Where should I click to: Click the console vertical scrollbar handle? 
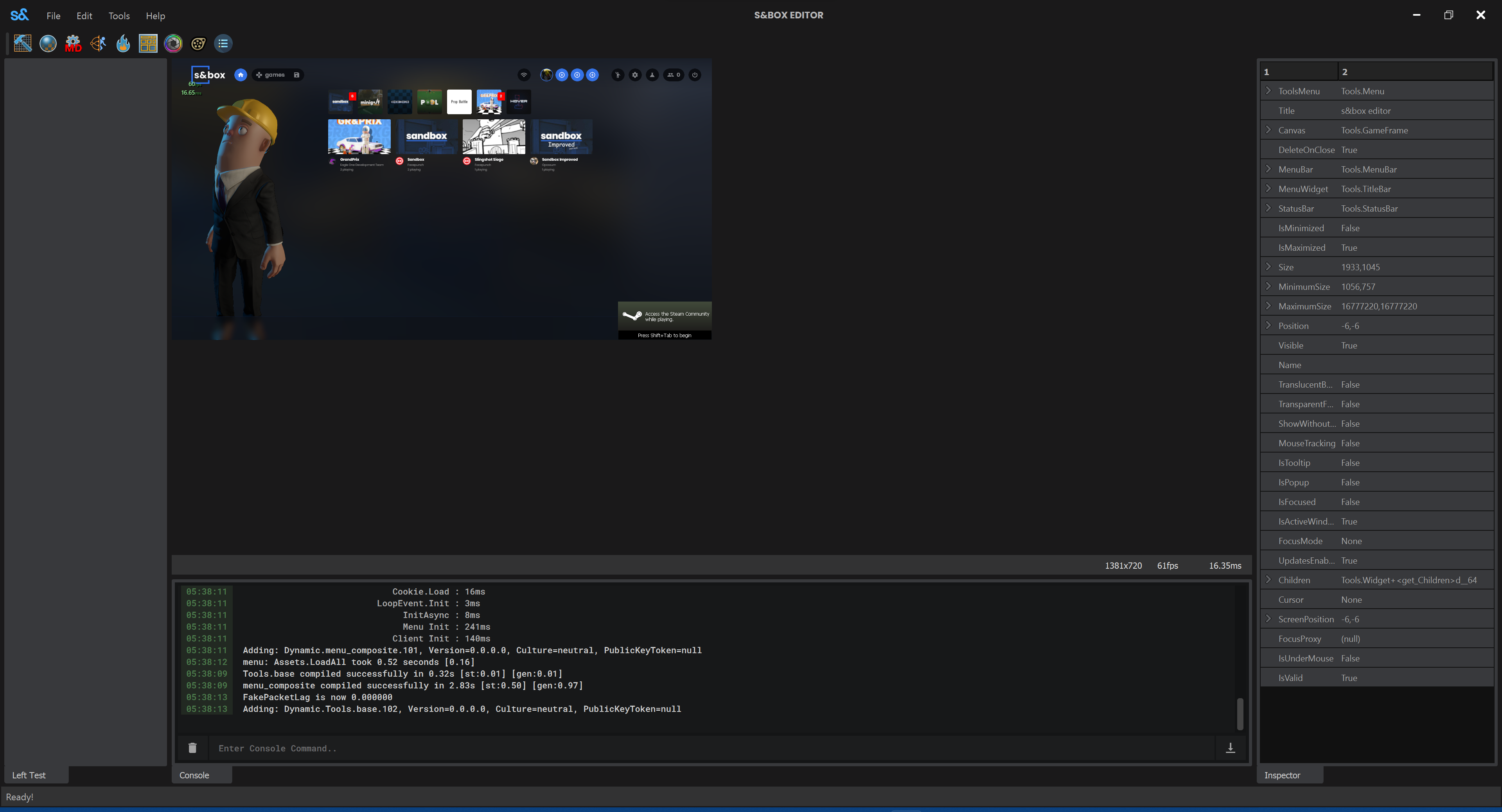point(1240,713)
